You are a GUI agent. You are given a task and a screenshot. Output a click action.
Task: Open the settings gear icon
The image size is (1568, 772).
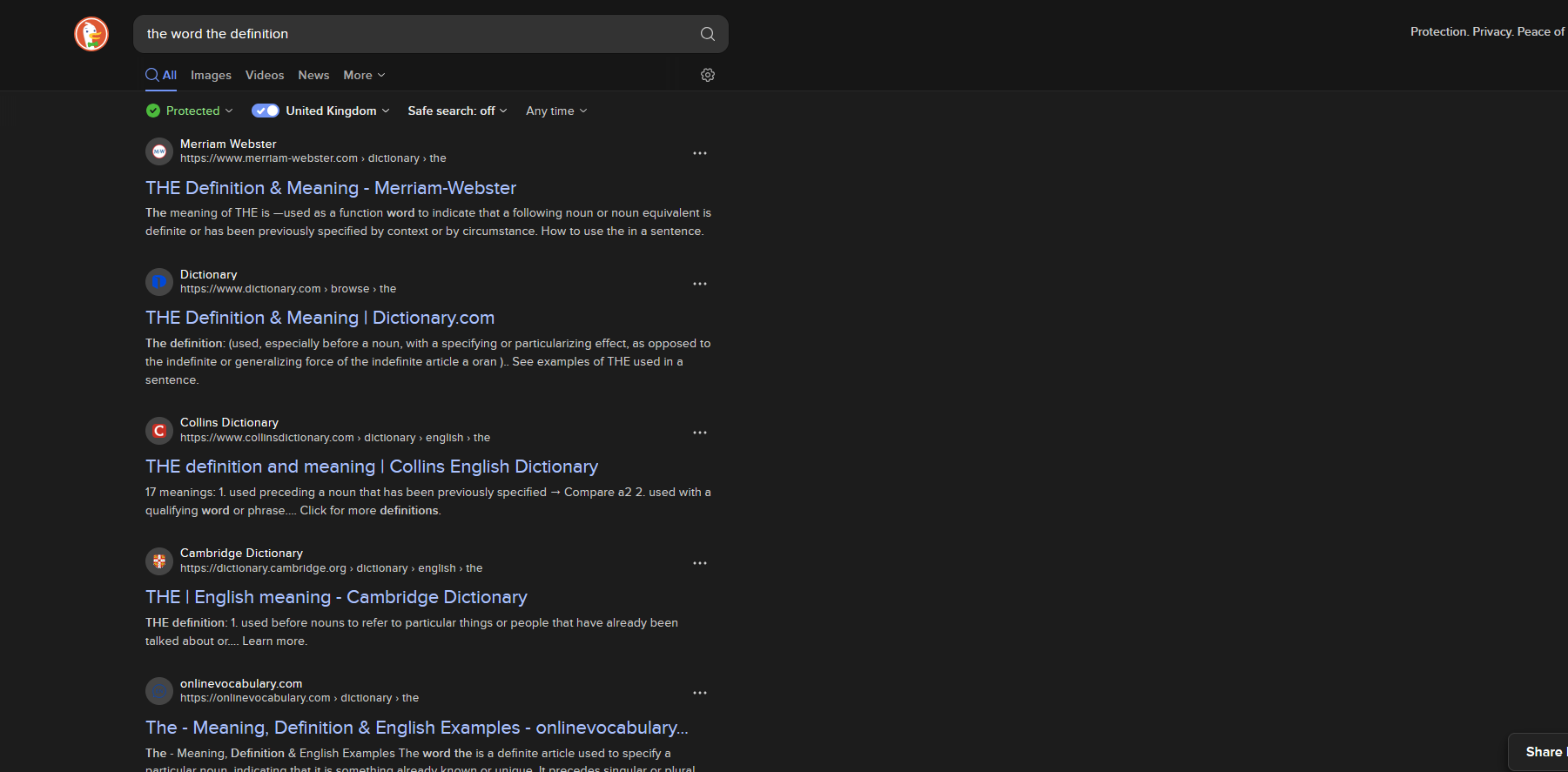click(x=708, y=75)
